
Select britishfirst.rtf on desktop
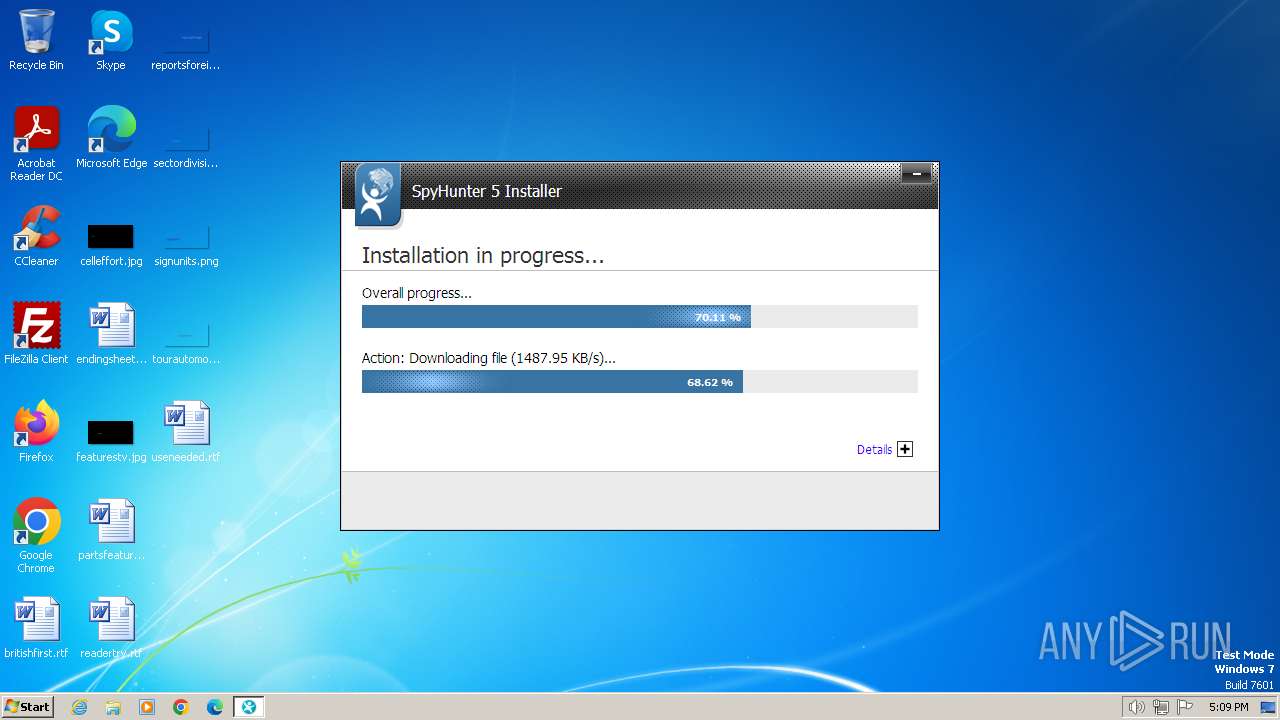click(x=36, y=627)
